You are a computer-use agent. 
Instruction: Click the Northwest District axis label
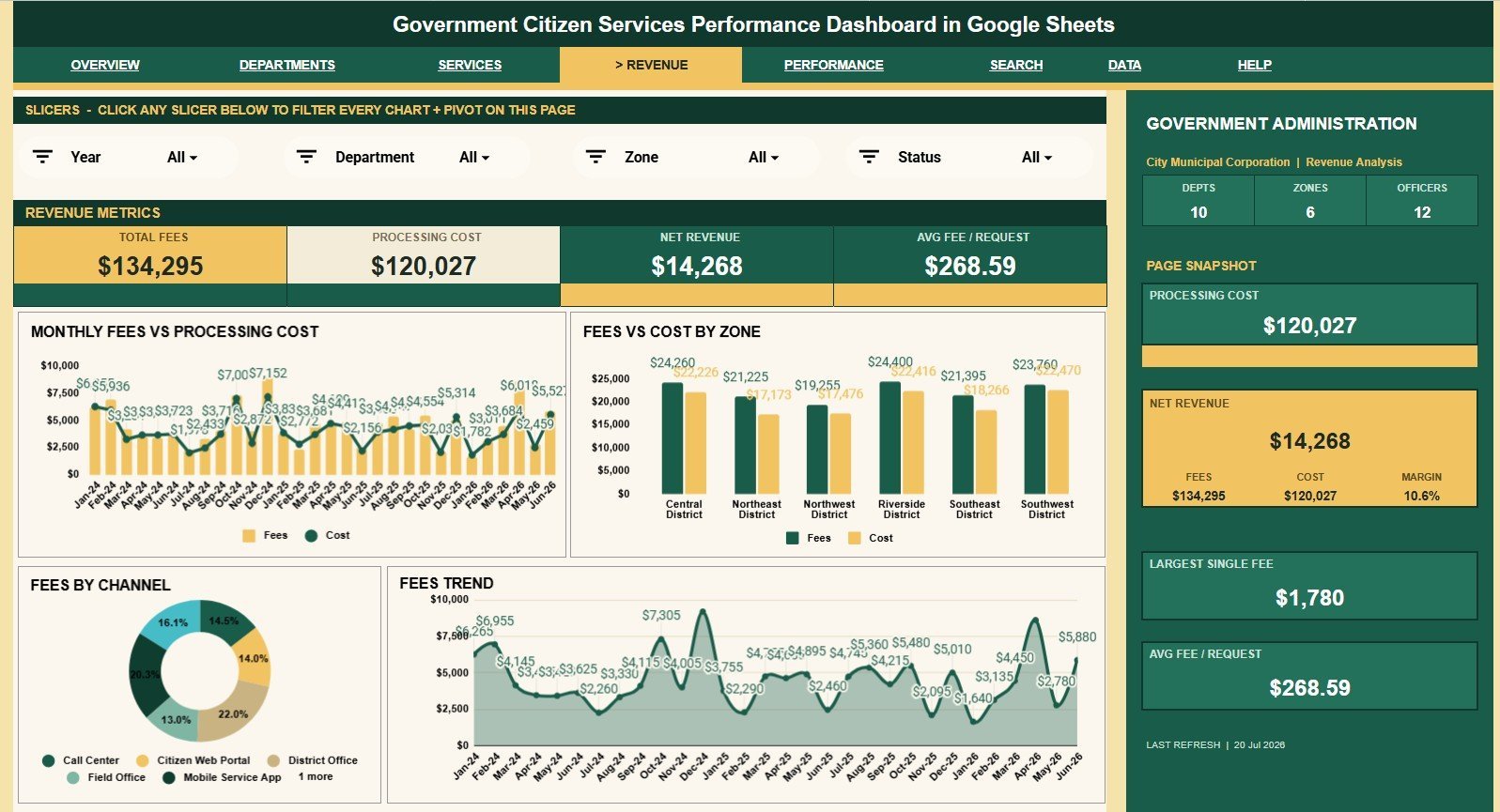829,509
